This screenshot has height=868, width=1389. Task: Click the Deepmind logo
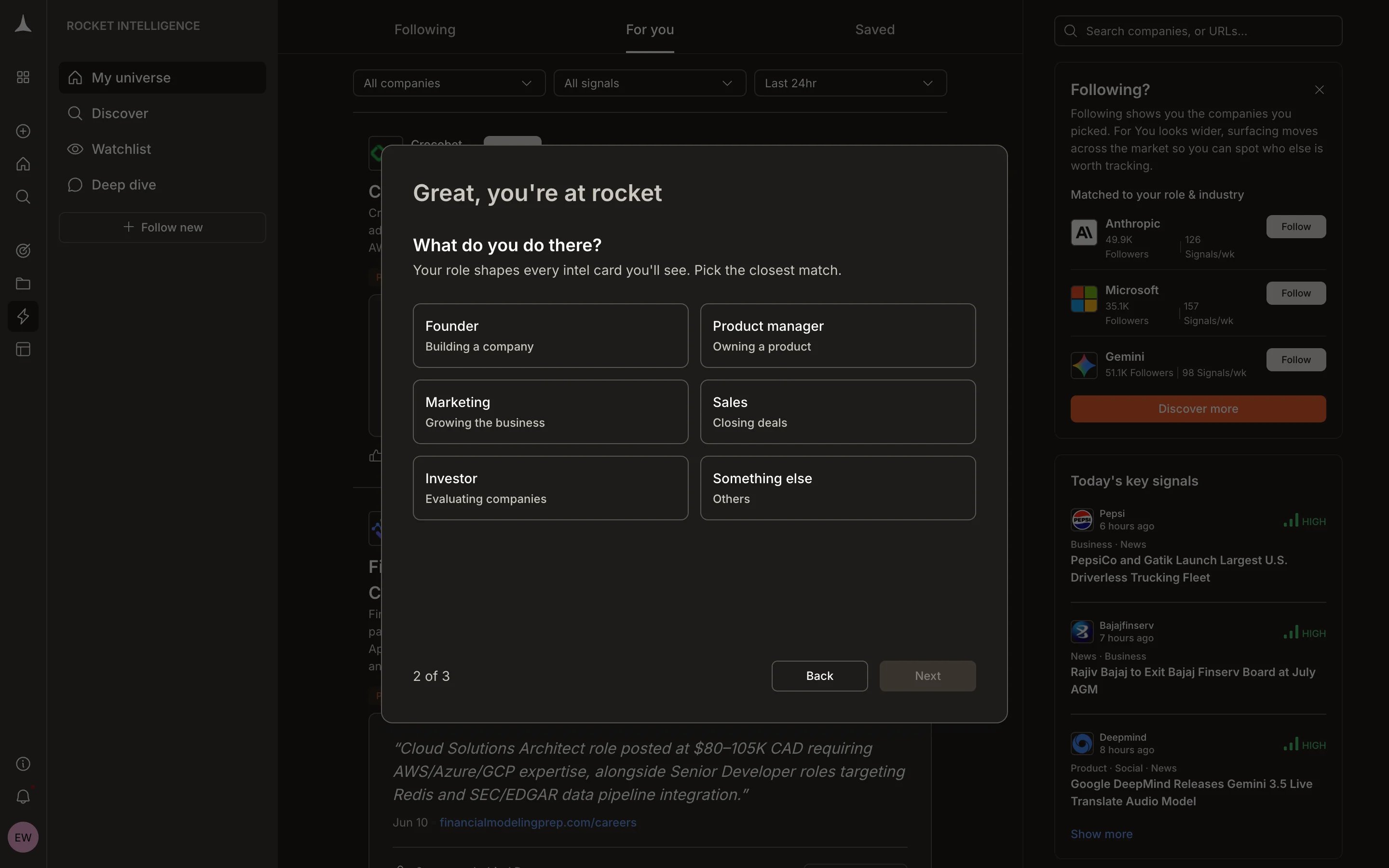[1082, 744]
